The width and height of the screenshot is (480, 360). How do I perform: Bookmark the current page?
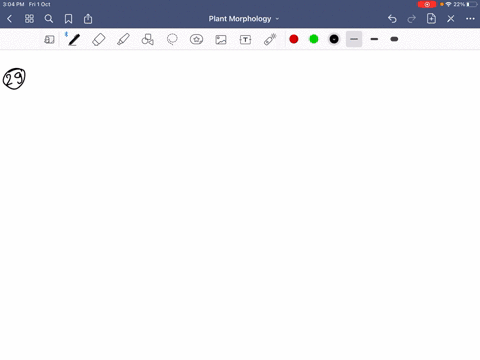(x=68, y=19)
